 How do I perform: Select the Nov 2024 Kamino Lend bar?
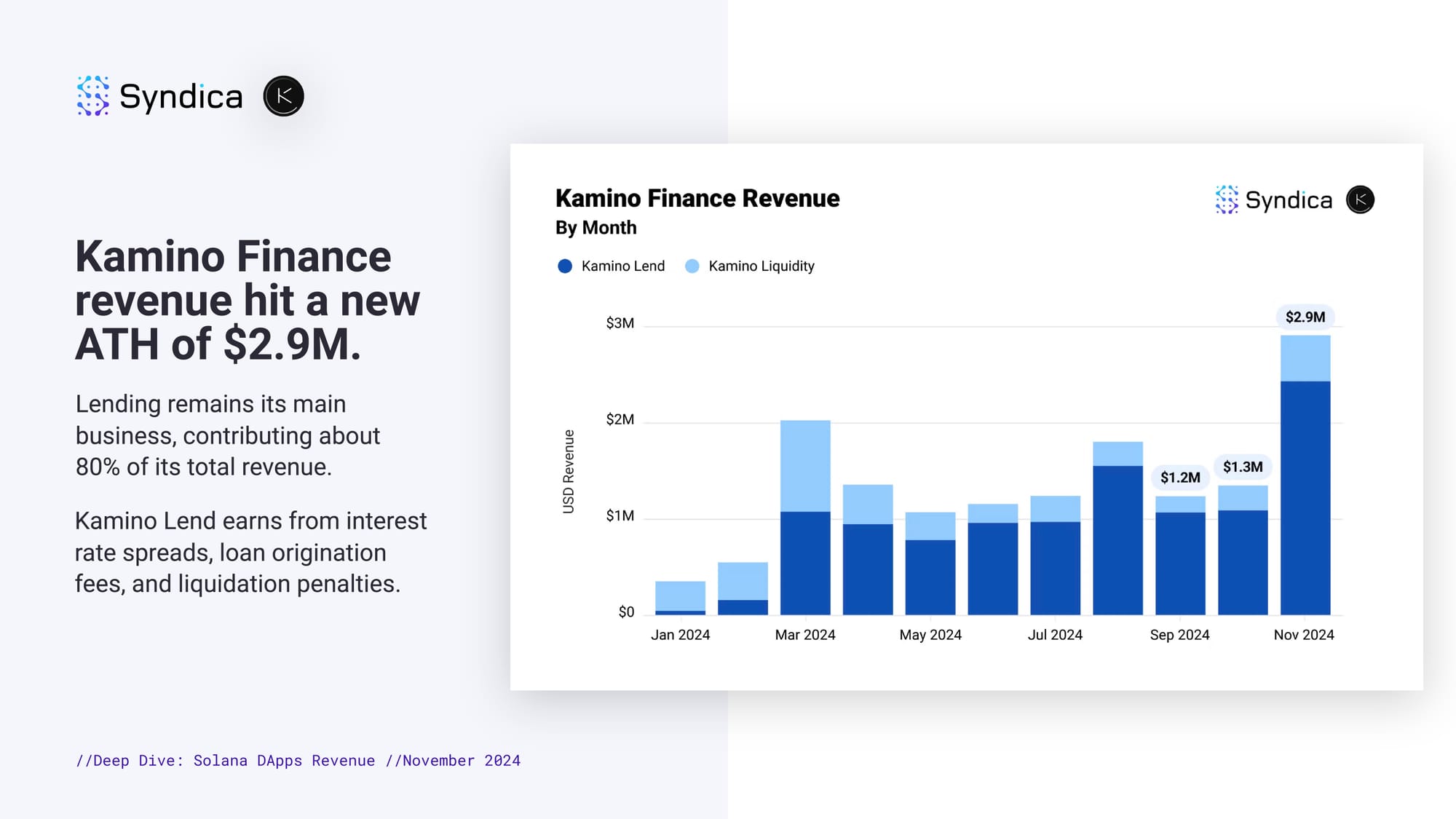(1305, 498)
